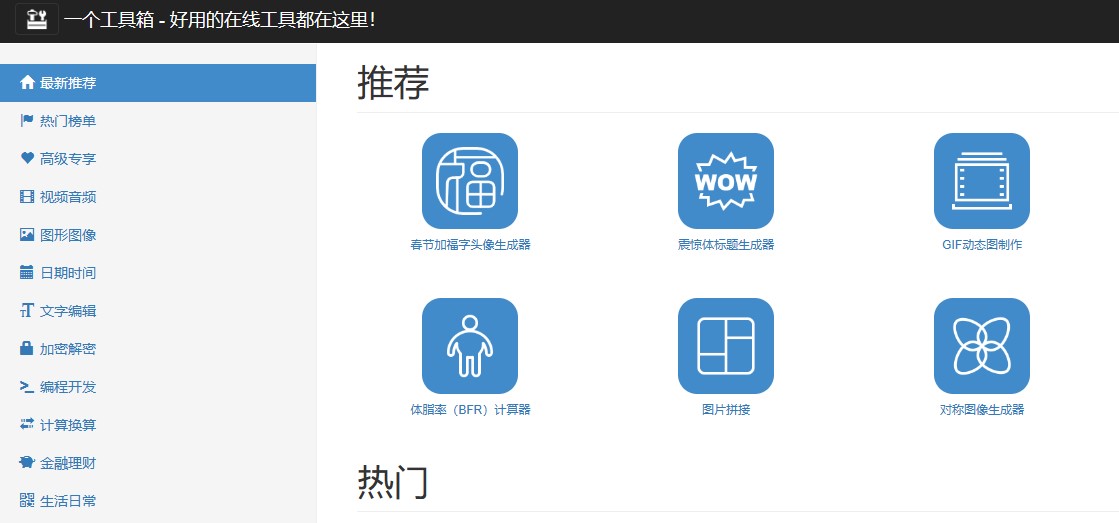Click the 图片拼接 link text
The image size is (1119, 523).
pos(726,410)
